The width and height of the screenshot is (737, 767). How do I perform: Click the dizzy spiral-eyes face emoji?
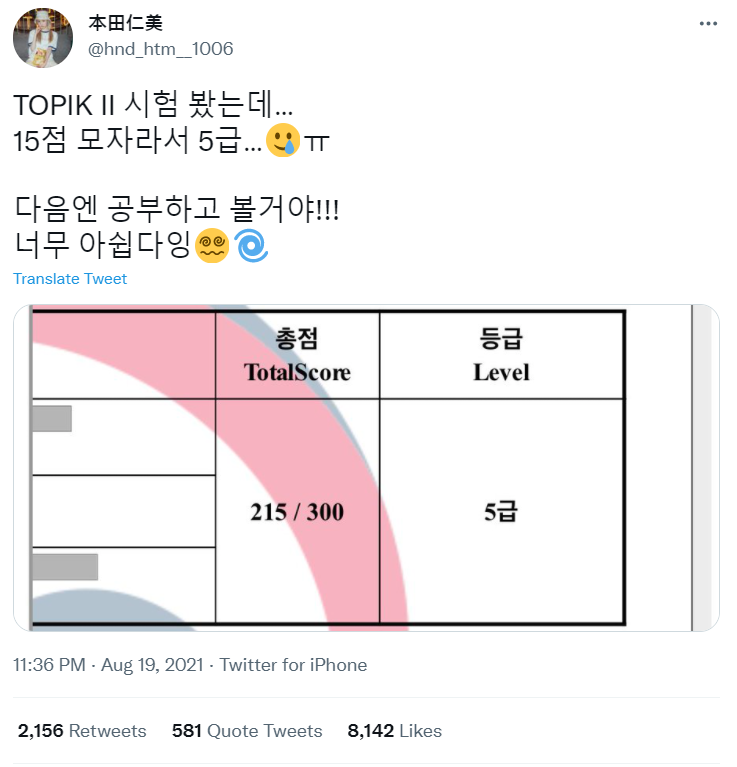coord(213,243)
